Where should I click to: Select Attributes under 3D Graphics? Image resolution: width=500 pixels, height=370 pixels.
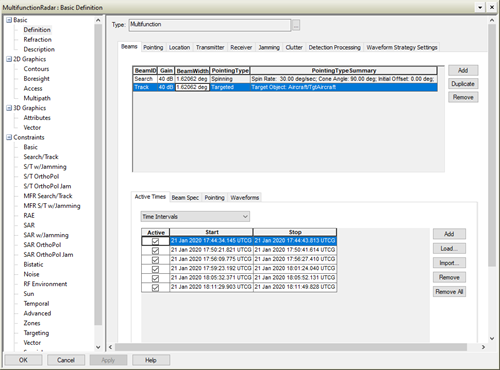pos(37,118)
